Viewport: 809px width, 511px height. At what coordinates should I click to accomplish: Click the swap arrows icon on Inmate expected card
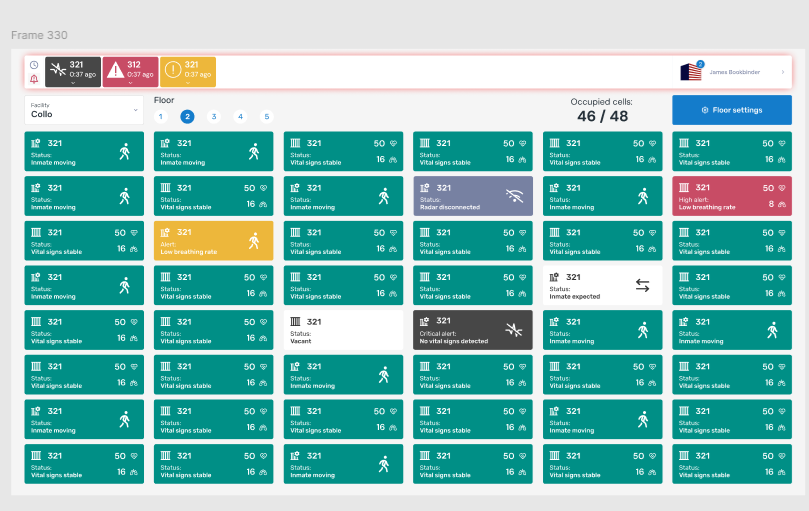coord(642,285)
